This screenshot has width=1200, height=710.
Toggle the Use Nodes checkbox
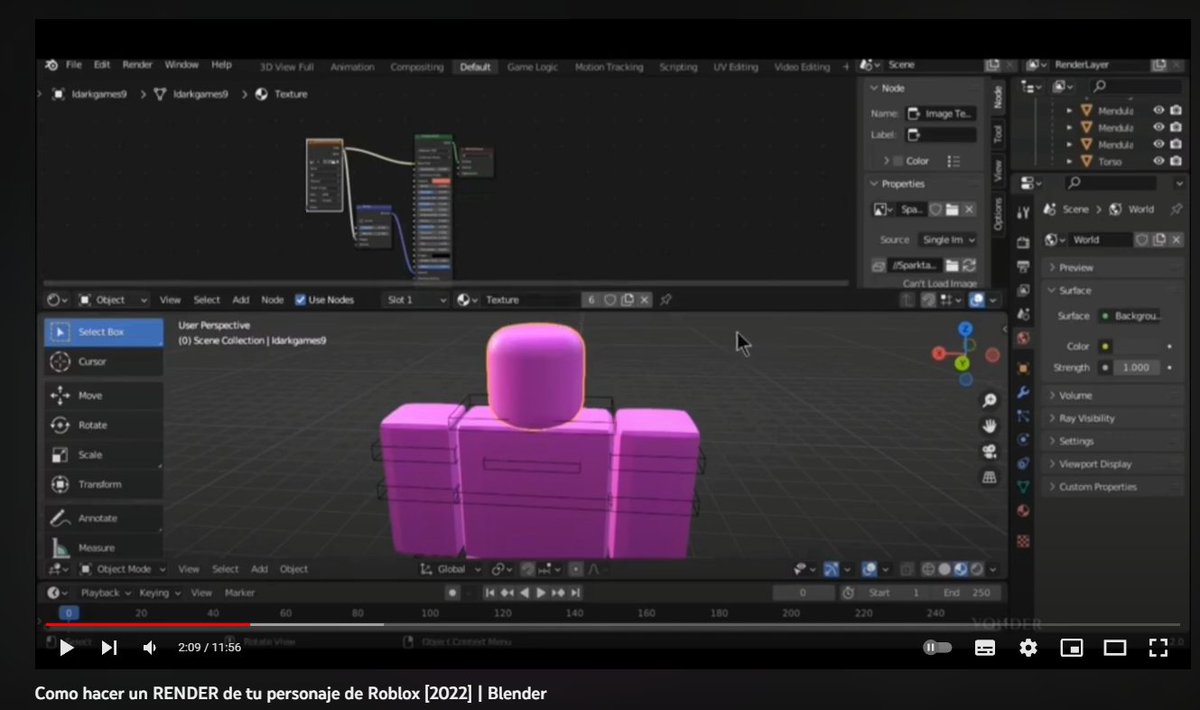click(x=301, y=299)
